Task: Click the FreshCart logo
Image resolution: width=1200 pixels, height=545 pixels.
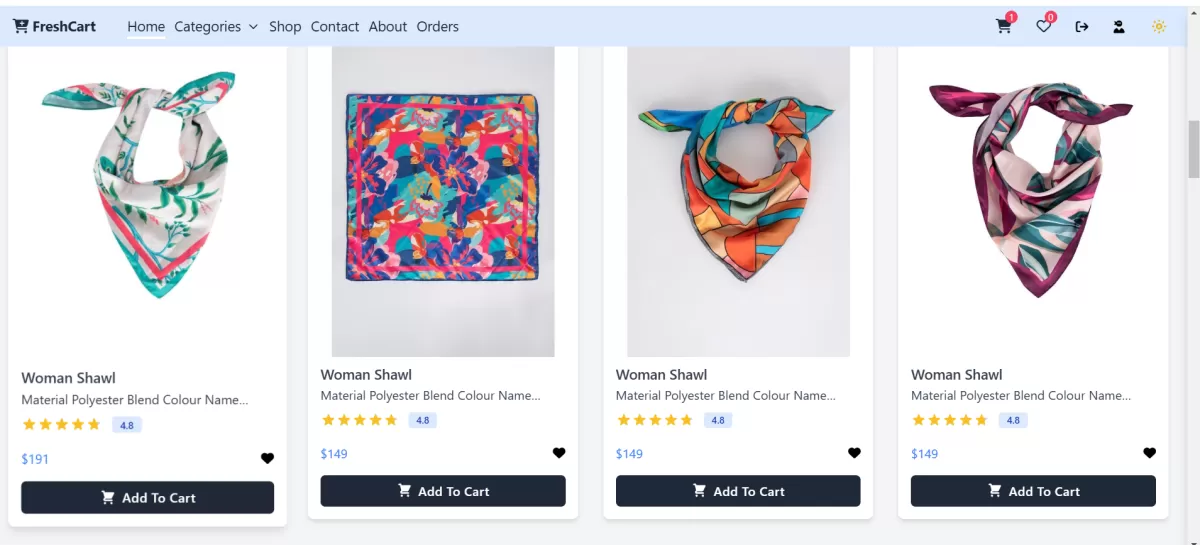Action: point(55,27)
